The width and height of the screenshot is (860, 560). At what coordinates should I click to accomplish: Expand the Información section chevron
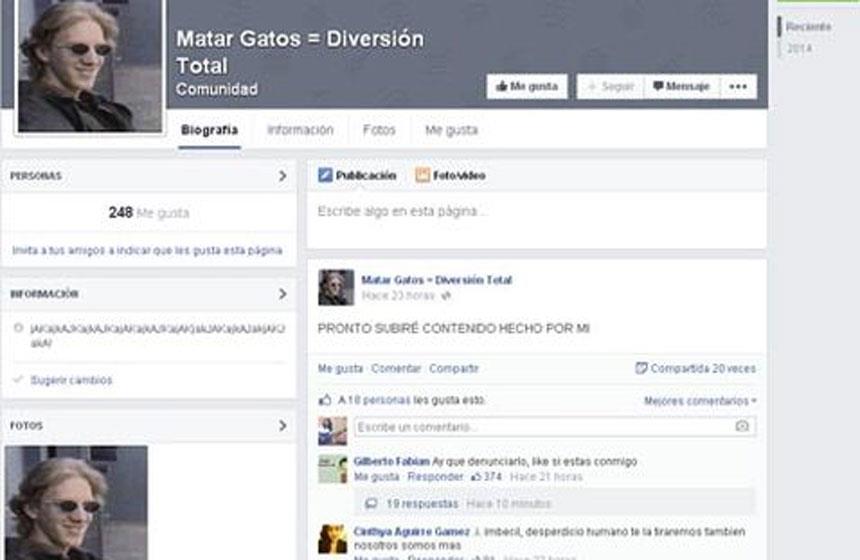pyautogui.click(x=282, y=294)
